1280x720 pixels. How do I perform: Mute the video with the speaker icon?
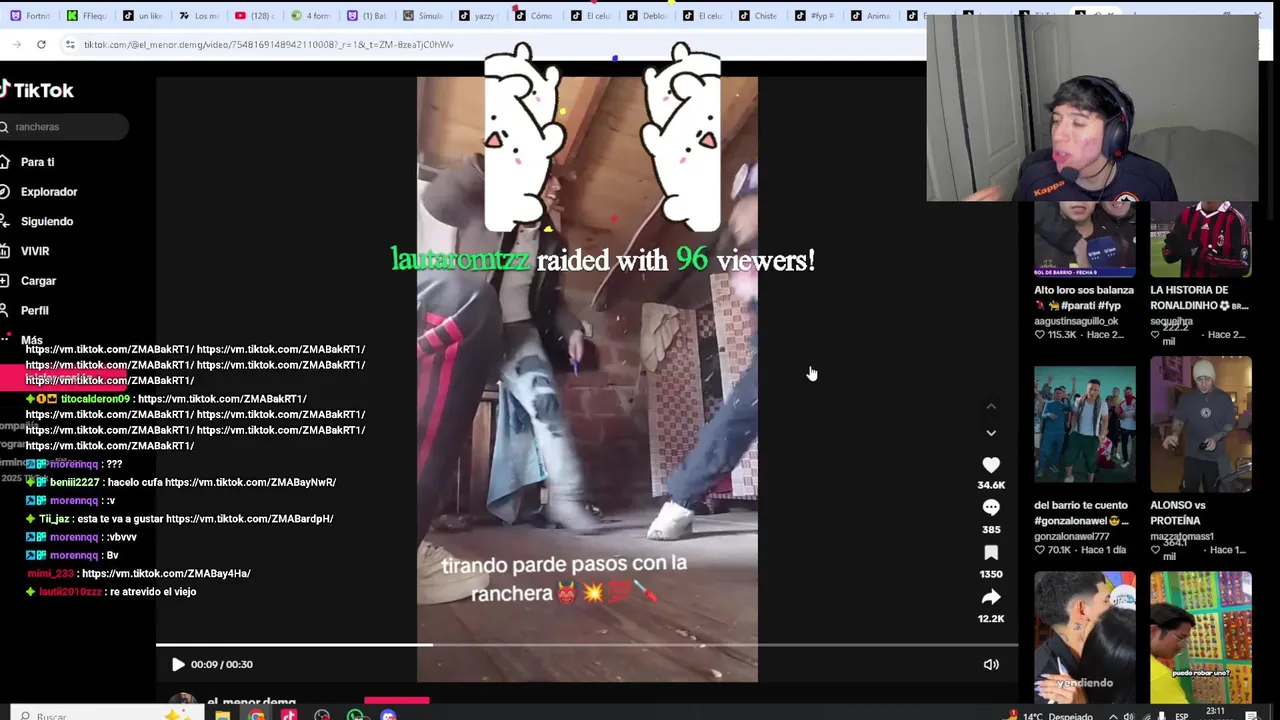(x=991, y=664)
